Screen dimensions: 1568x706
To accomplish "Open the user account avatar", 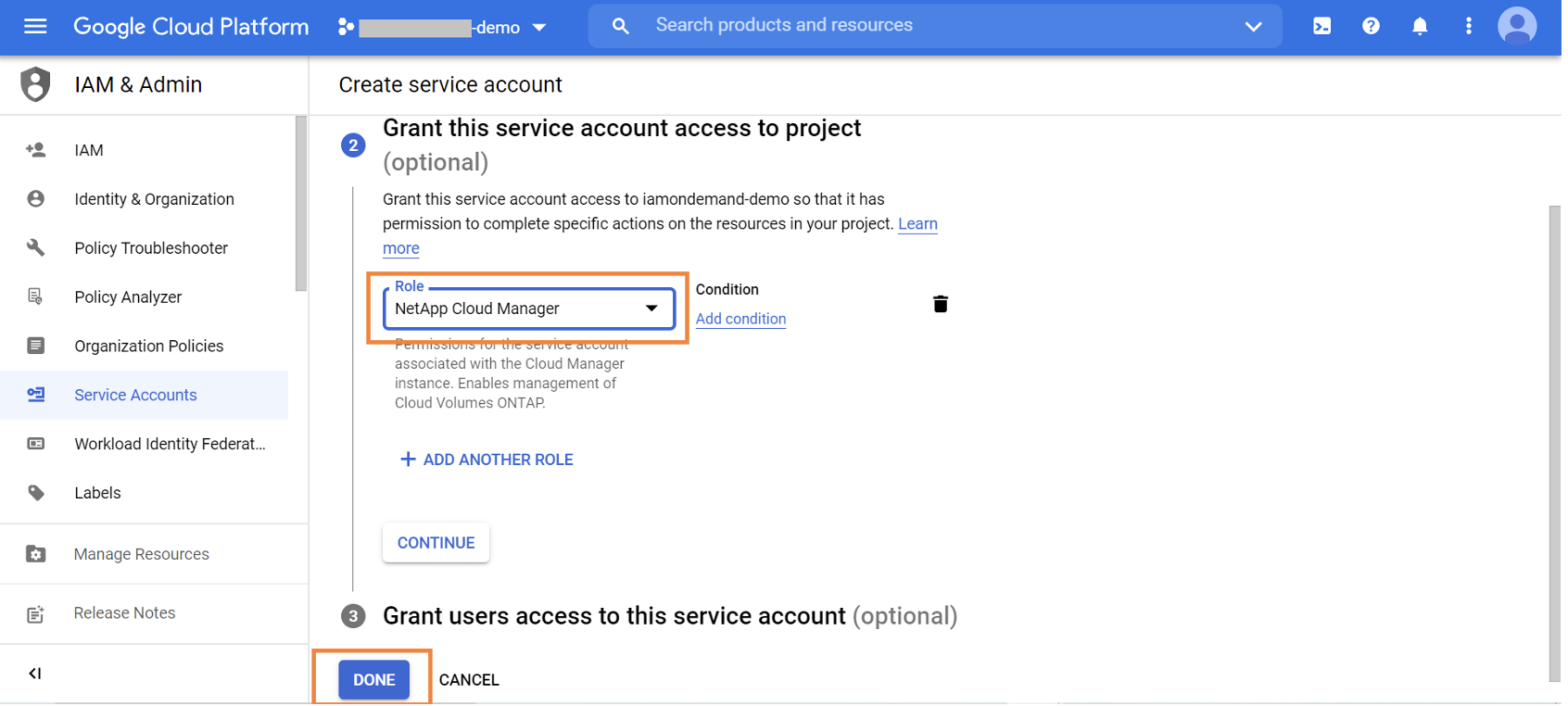I will [x=1516, y=26].
